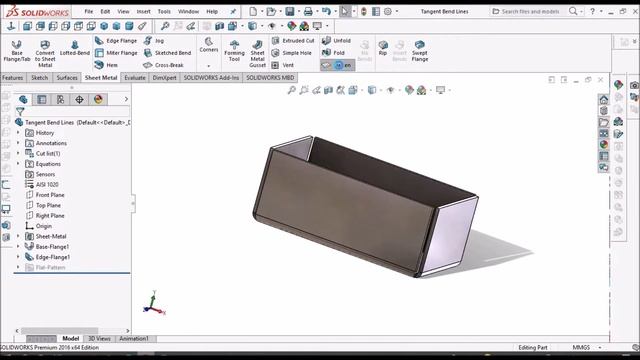This screenshot has height=360, width=640.
Task: Activate the Unfold tool
Action: click(336, 40)
